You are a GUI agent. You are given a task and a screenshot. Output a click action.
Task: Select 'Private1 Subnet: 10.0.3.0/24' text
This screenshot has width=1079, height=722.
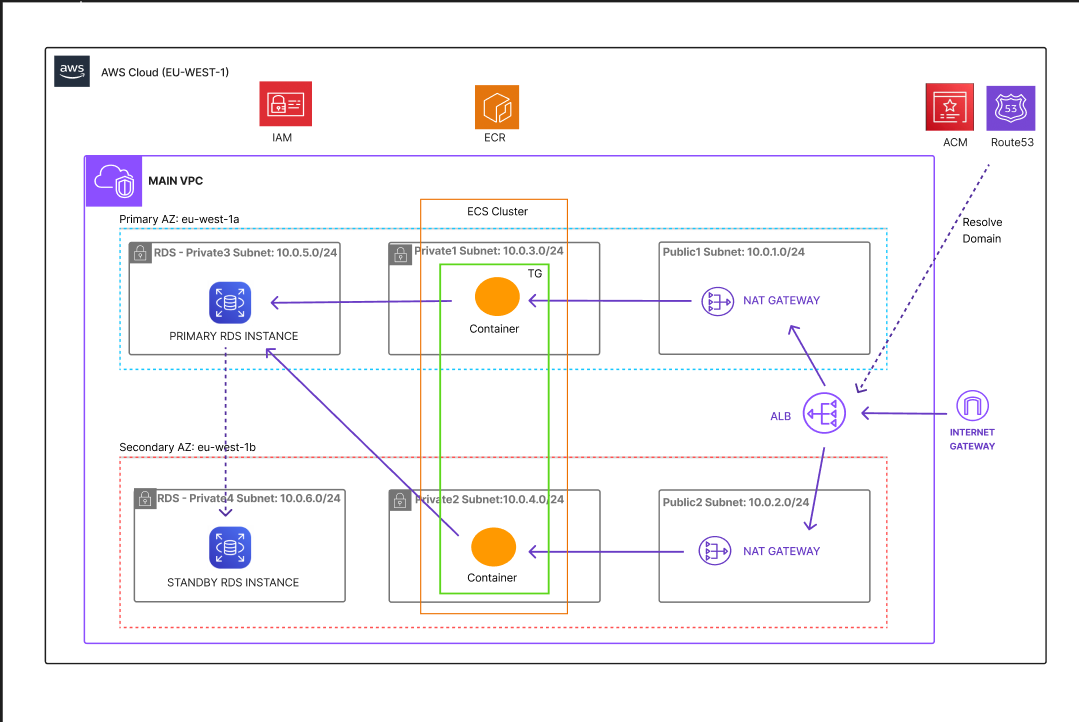click(x=489, y=251)
